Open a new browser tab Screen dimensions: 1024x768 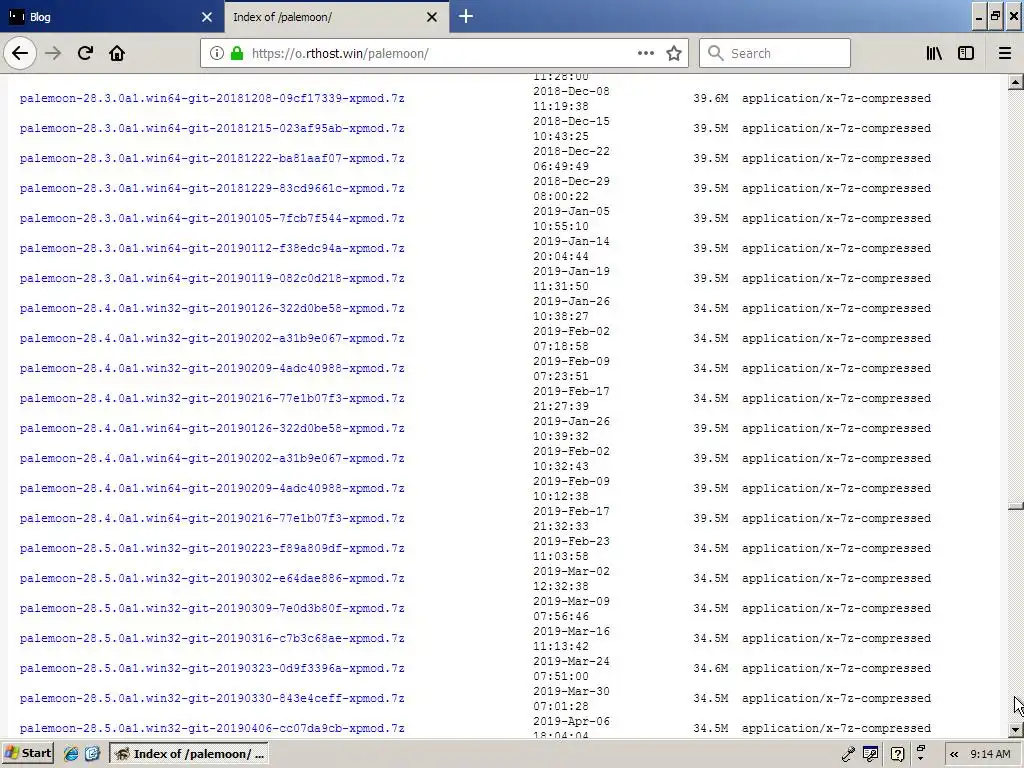coord(466,16)
